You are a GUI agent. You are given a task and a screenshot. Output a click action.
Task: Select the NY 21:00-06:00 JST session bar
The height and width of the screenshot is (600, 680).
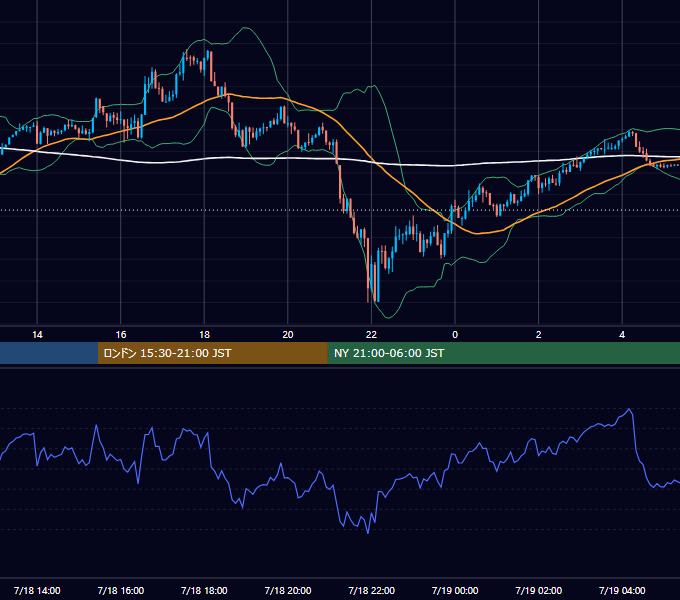click(503, 353)
